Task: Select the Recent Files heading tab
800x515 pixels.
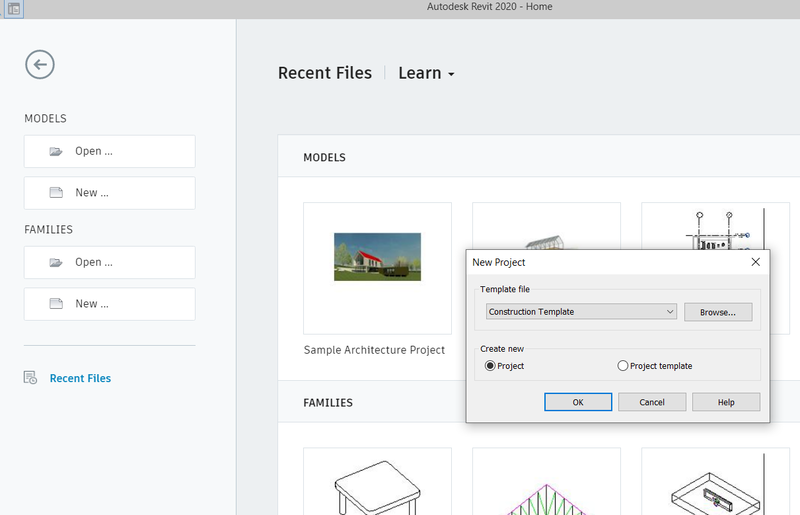Action: point(324,73)
